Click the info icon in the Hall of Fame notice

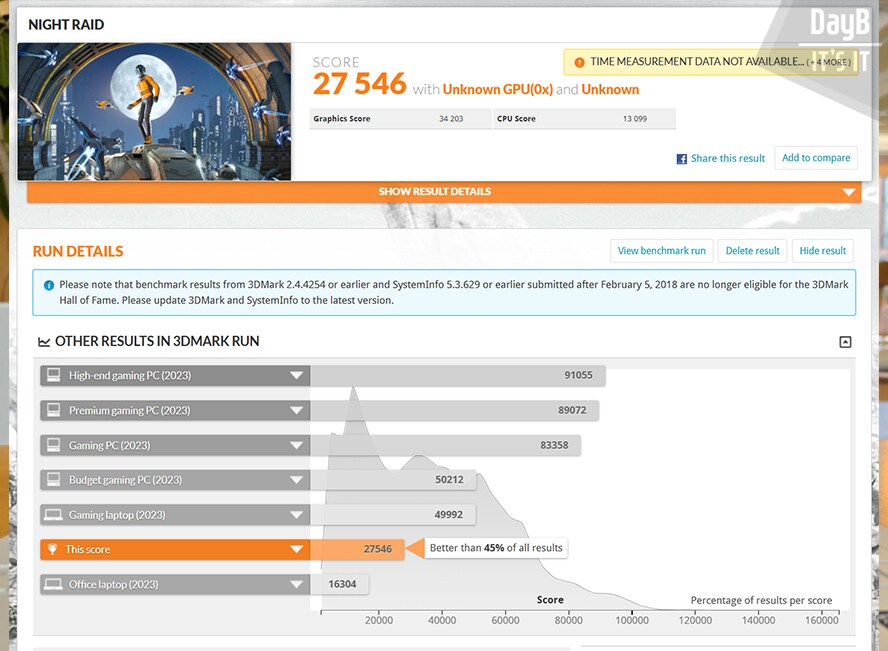pos(49,285)
